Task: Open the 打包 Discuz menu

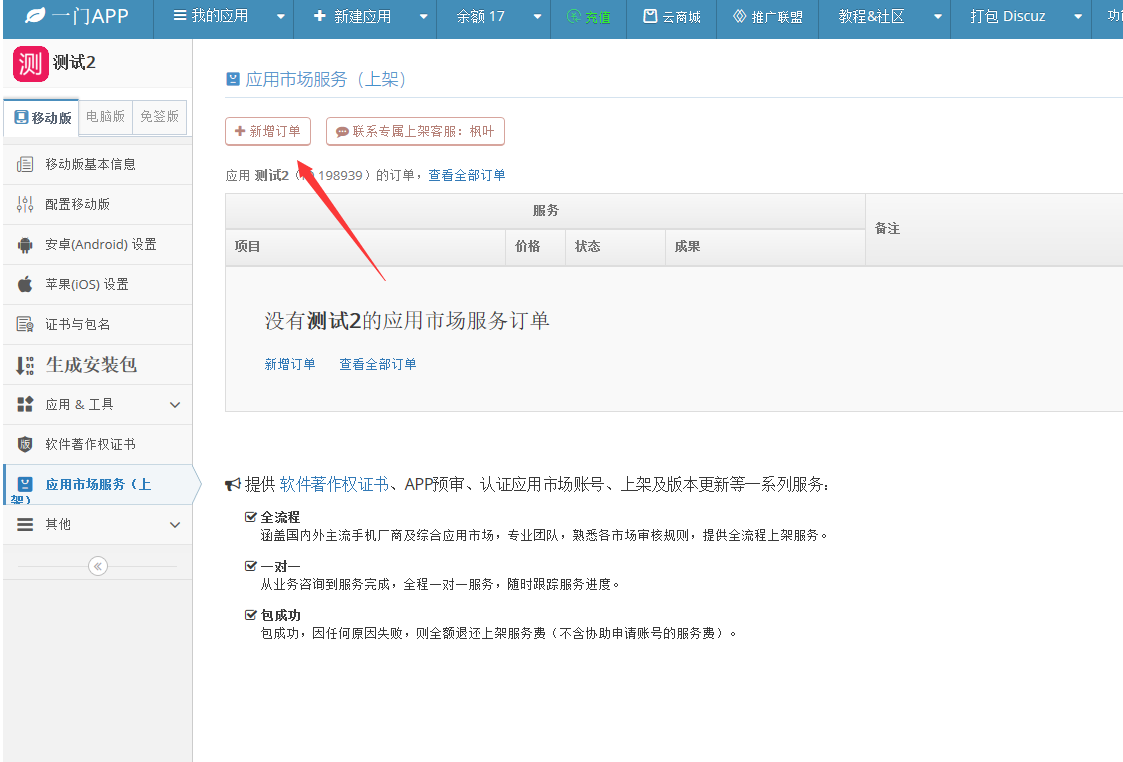Action: coord(1021,16)
